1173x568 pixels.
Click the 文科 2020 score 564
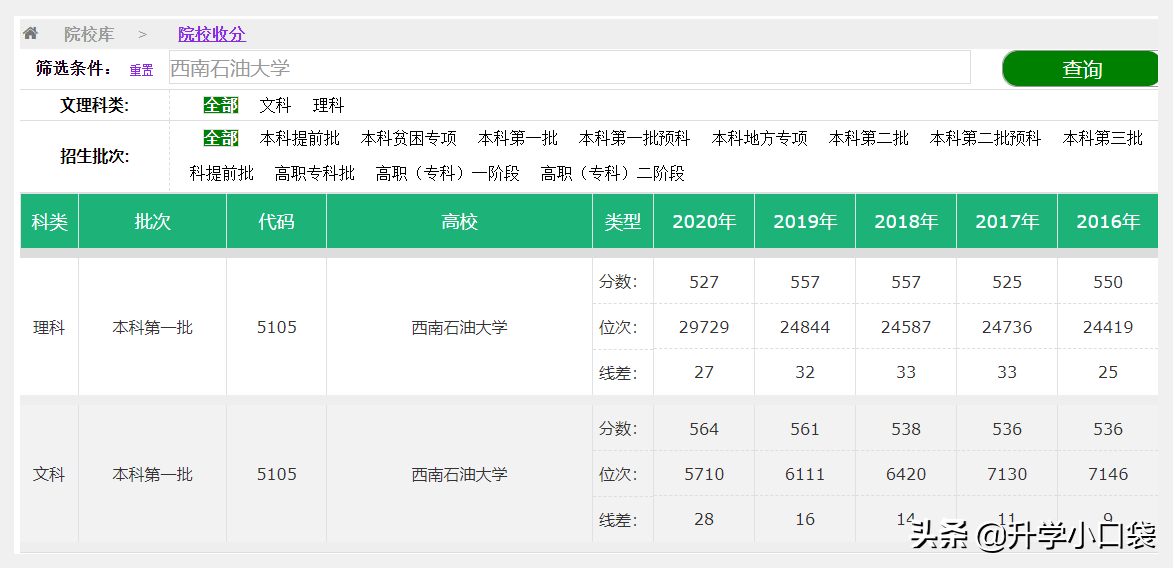(704, 429)
